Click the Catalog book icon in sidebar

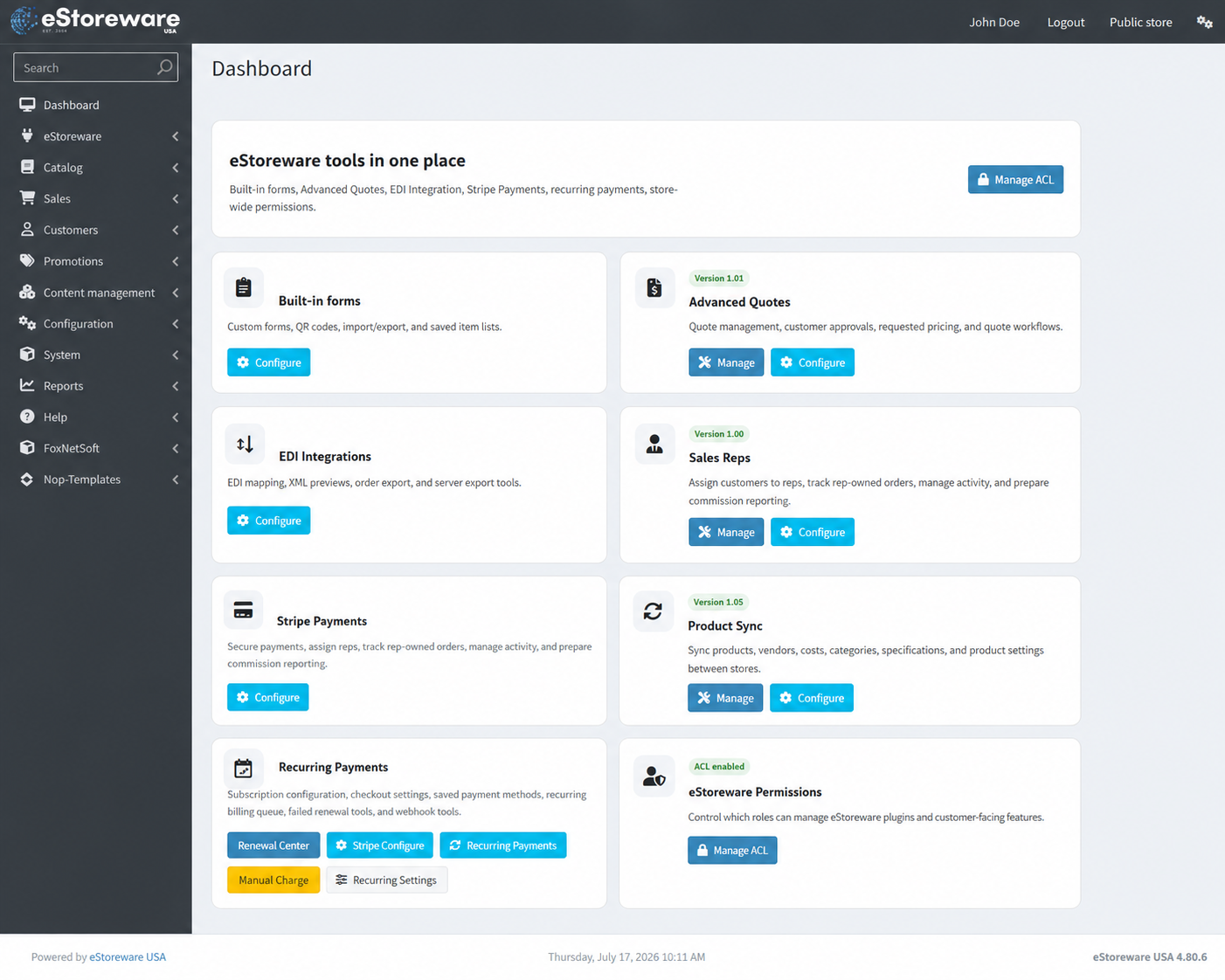27,167
